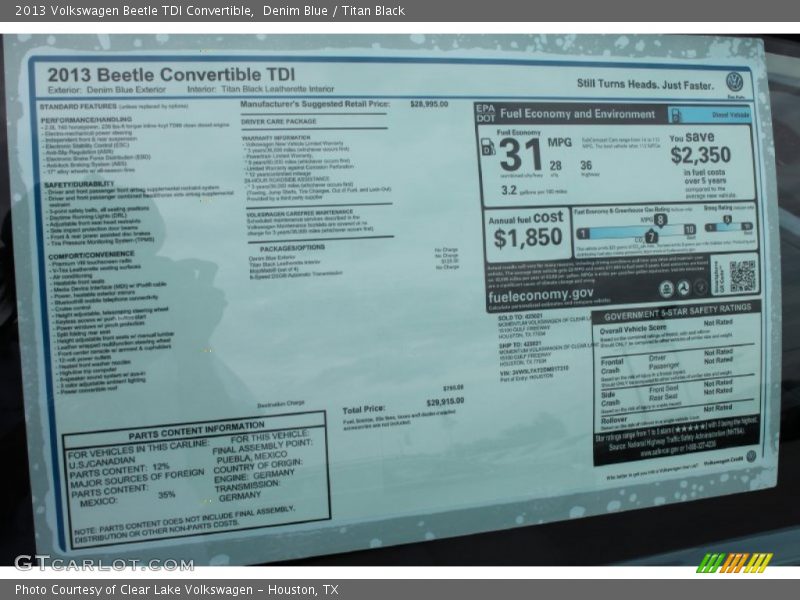This screenshot has width=800, height=600.
Task: Select the VW roundel on safety ratings panel
Action: click(751, 456)
